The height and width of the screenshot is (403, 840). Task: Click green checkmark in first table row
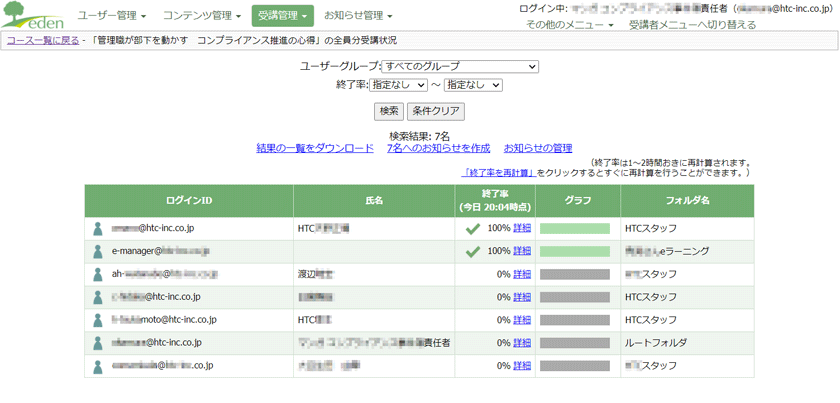tap(472, 228)
